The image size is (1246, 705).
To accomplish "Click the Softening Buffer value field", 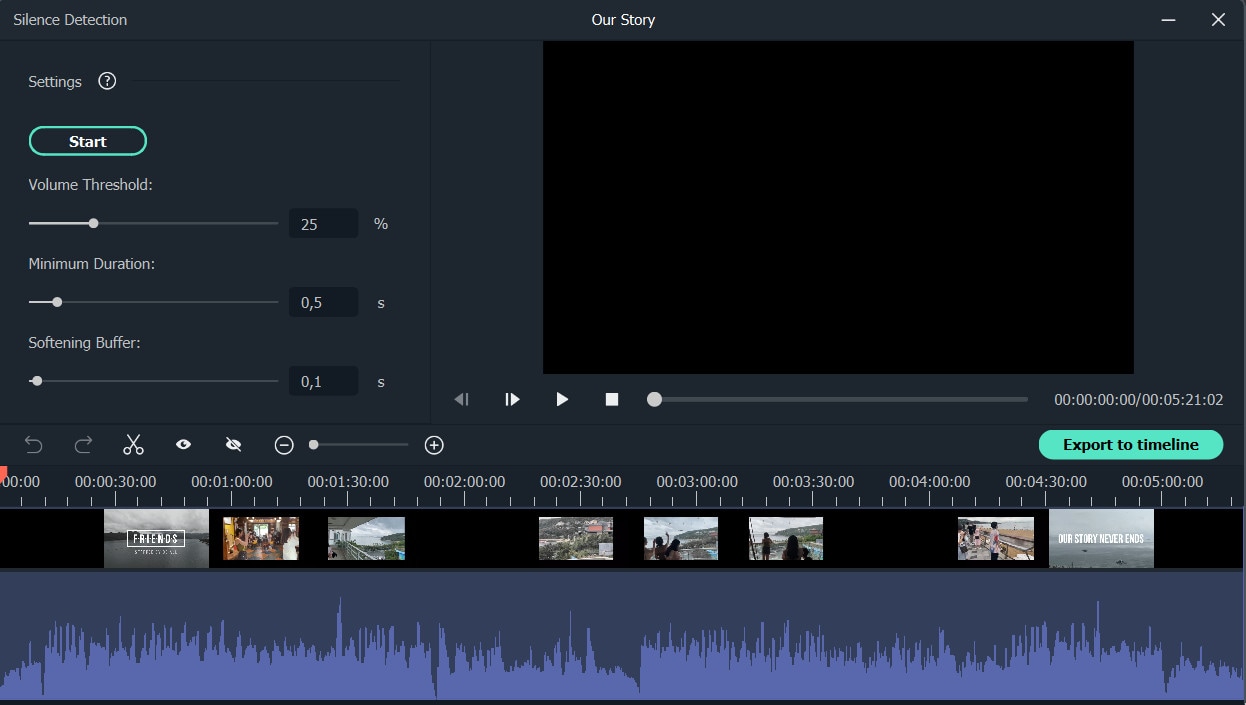I will 323,381.
